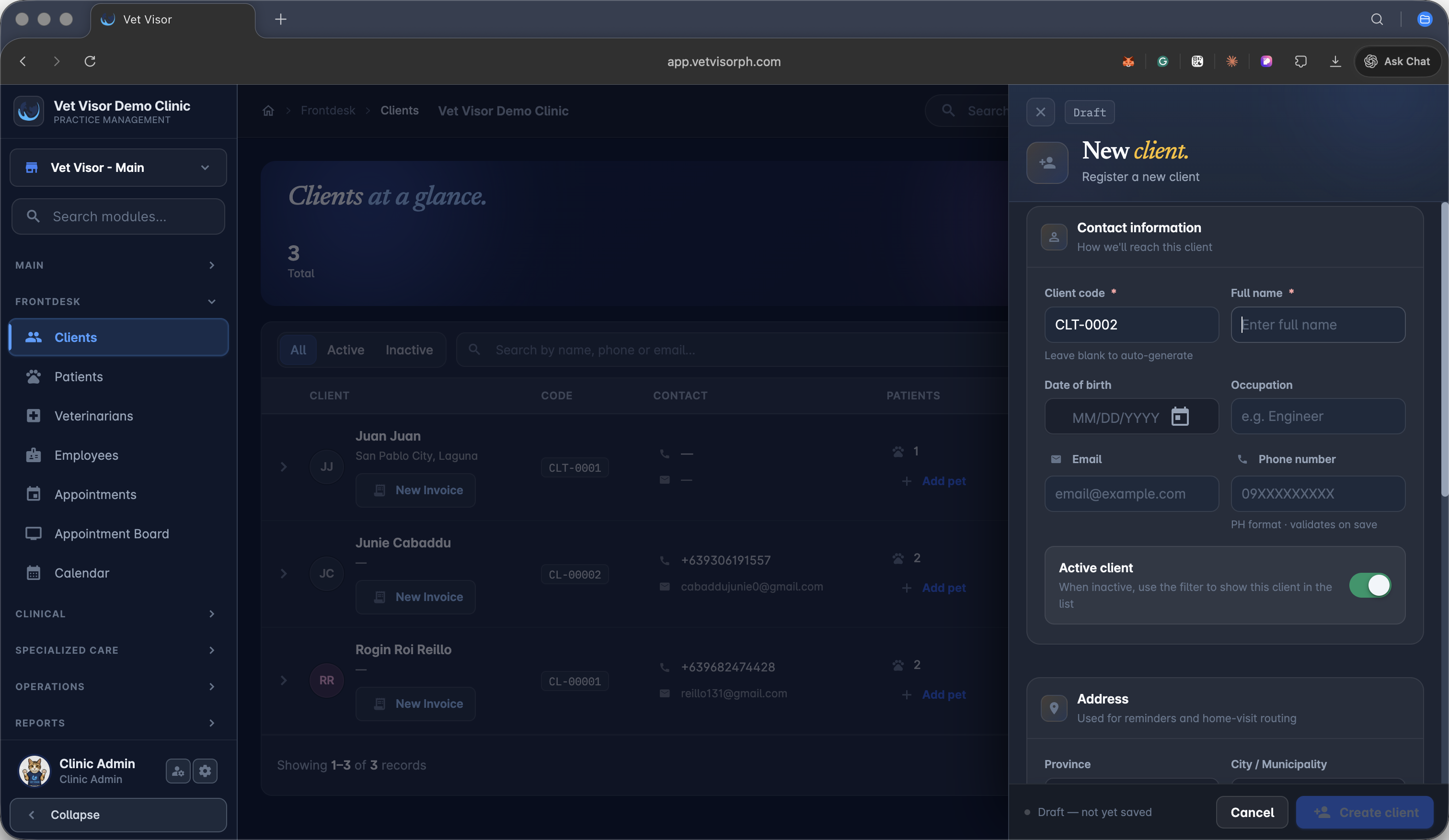This screenshot has width=1449, height=840.
Task: Go to home via breadcrumb house icon
Action: 268,111
